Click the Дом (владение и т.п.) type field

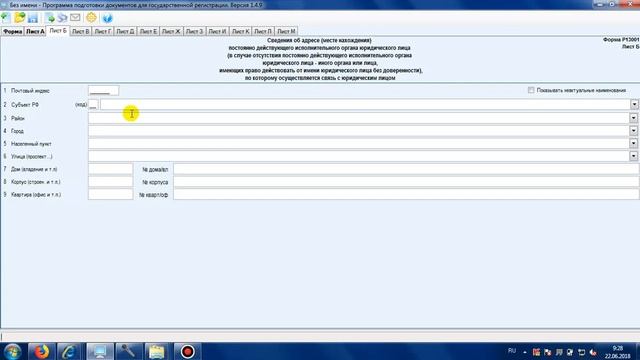click(x=111, y=169)
